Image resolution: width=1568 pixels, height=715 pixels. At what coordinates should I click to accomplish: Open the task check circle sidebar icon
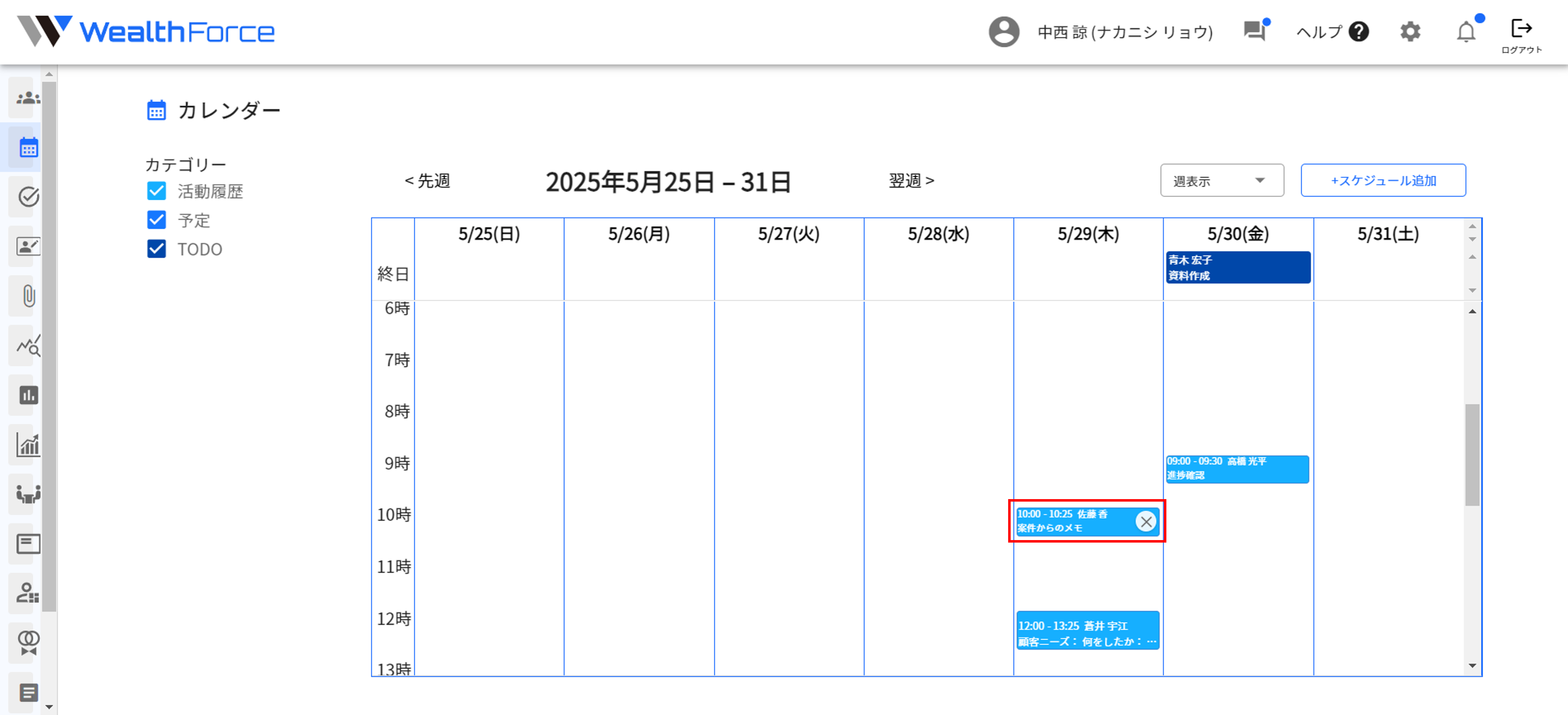pos(28,197)
